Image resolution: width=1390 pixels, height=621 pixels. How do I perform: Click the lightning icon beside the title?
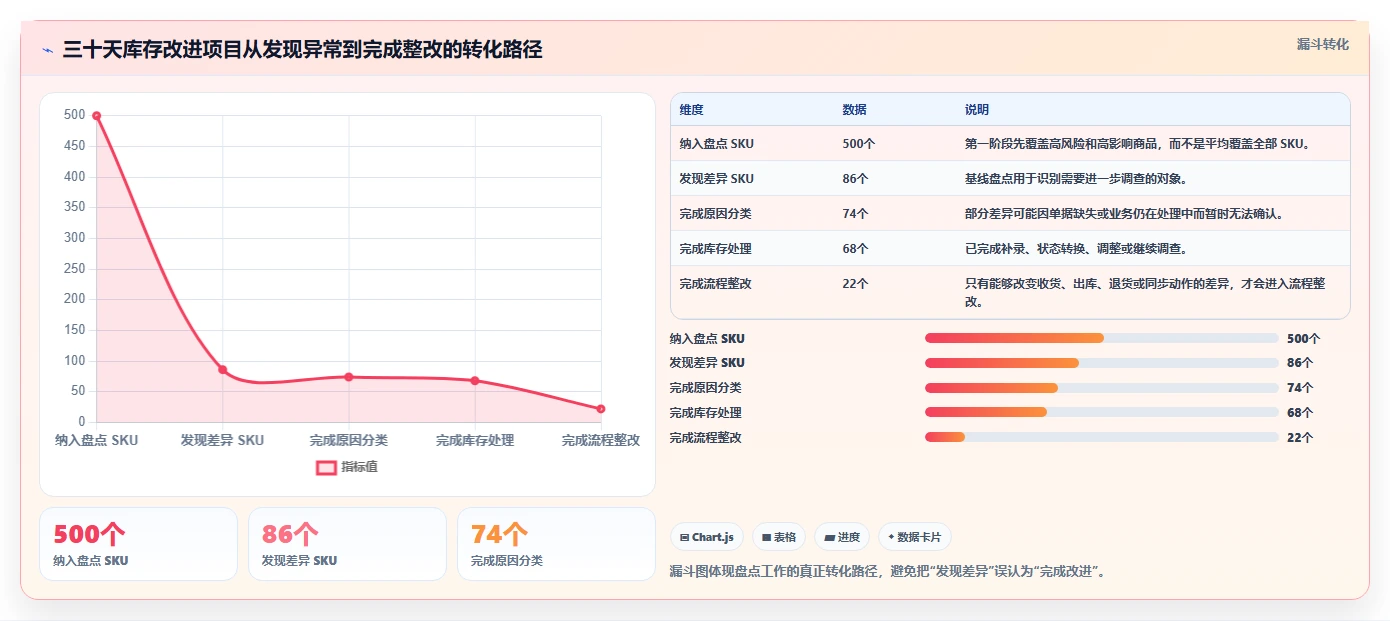(x=48, y=50)
